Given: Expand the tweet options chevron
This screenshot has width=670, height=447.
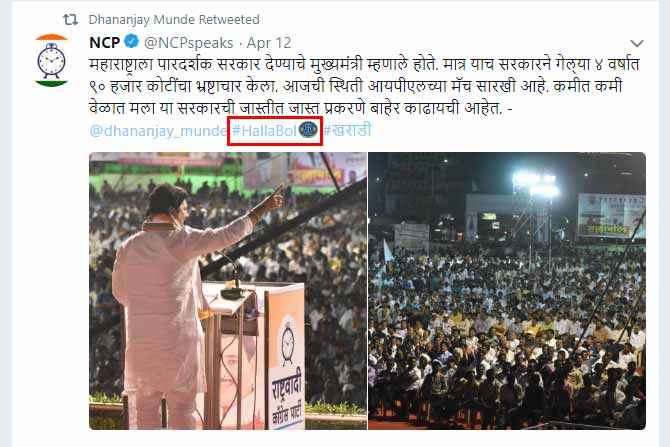Looking at the screenshot, I should 637,43.
